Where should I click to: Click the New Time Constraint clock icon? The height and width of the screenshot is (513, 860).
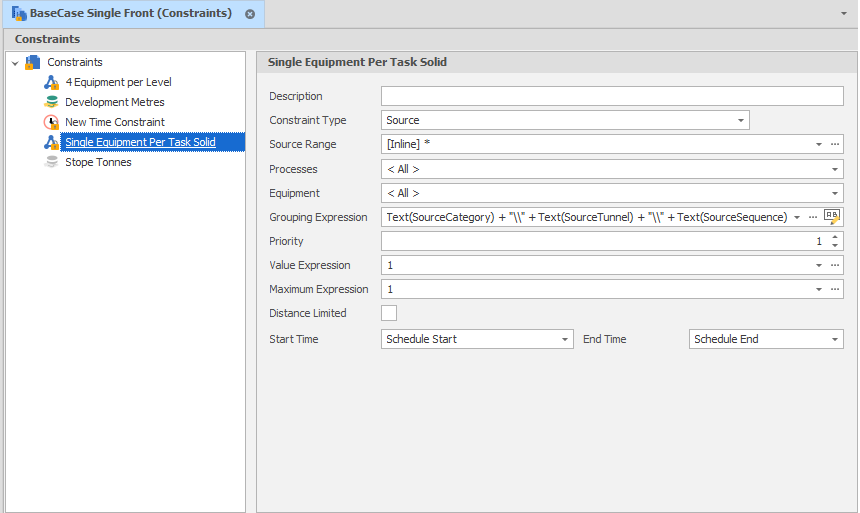tap(51, 123)
